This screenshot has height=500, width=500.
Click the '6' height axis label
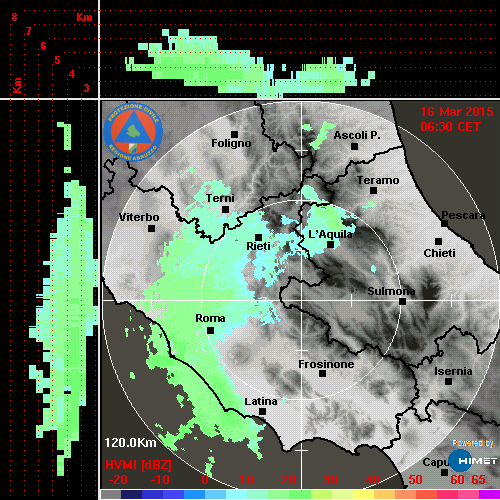click(x=43, y=46)
